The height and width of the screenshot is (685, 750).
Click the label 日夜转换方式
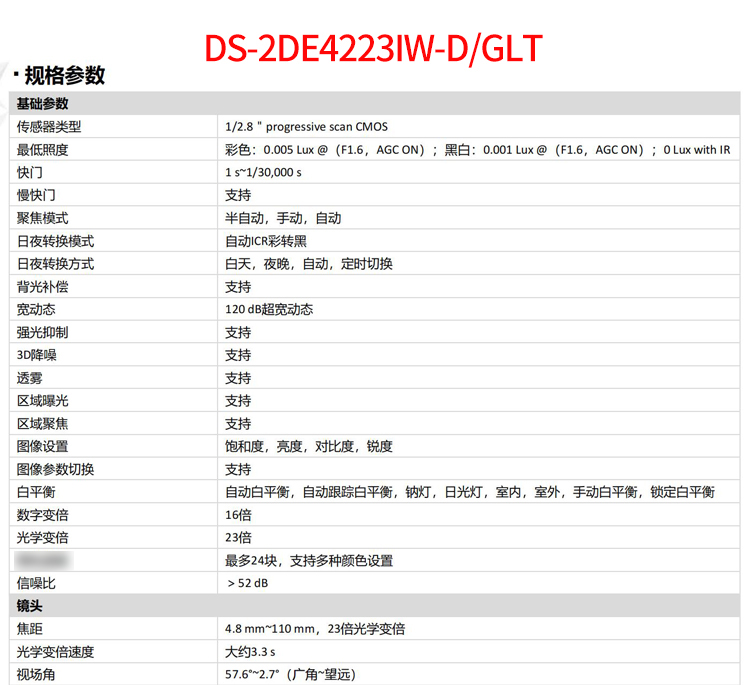(x=55, y=264)
